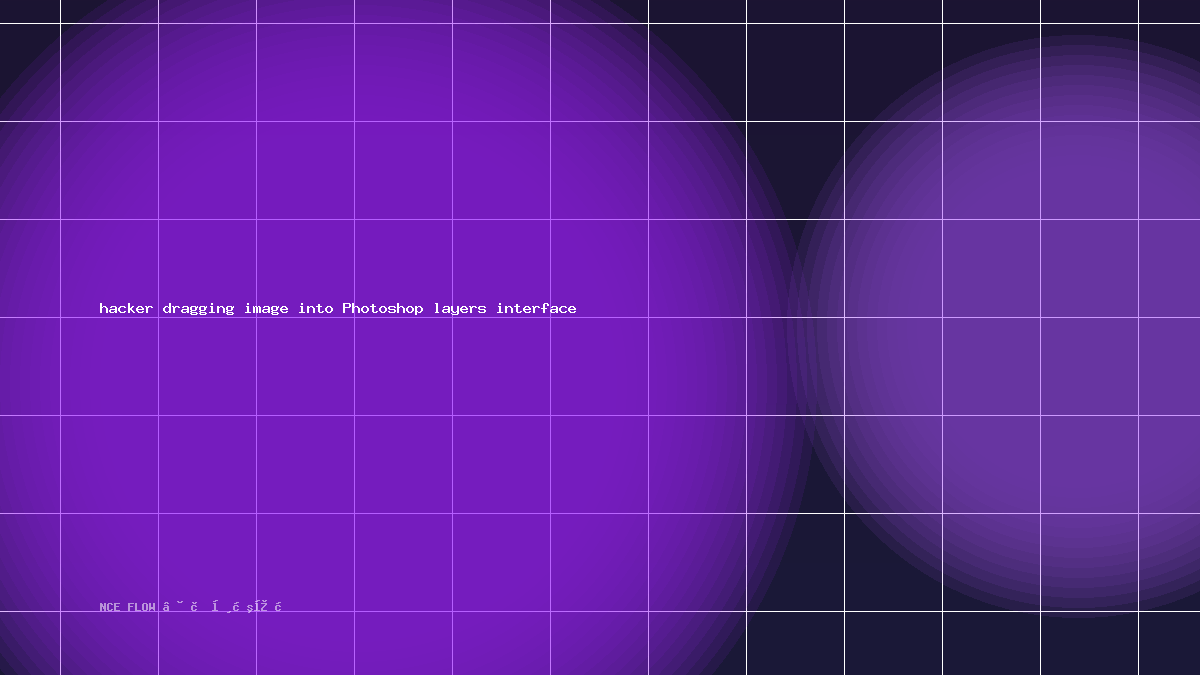Click the word "interface" in the caption
Viewport: 1200px width, 675px height.
point(536,308)
